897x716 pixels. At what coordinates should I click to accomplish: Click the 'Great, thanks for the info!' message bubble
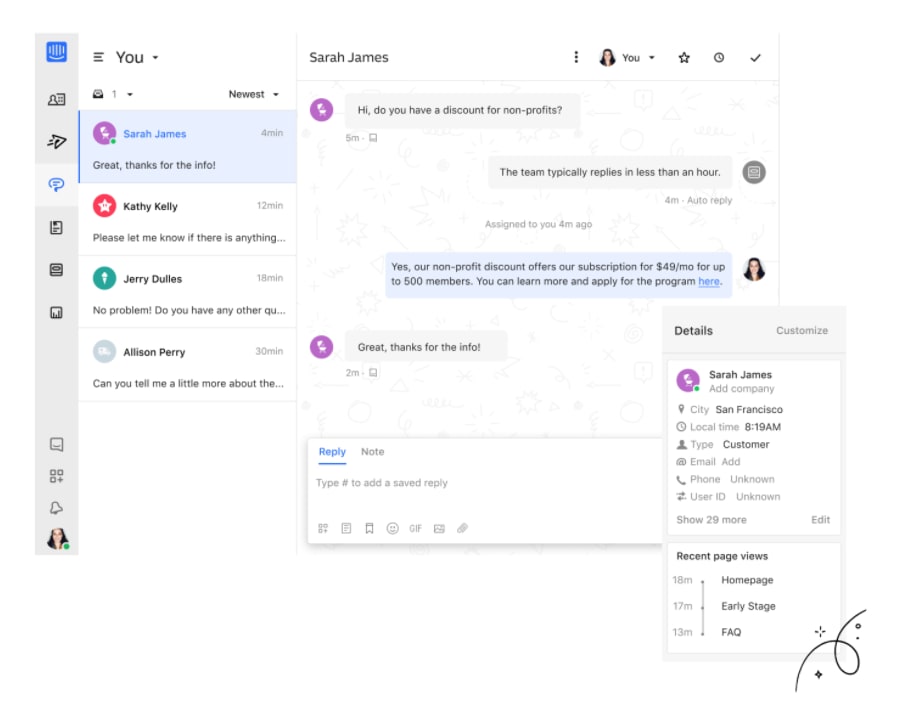(x=426, y=347)
